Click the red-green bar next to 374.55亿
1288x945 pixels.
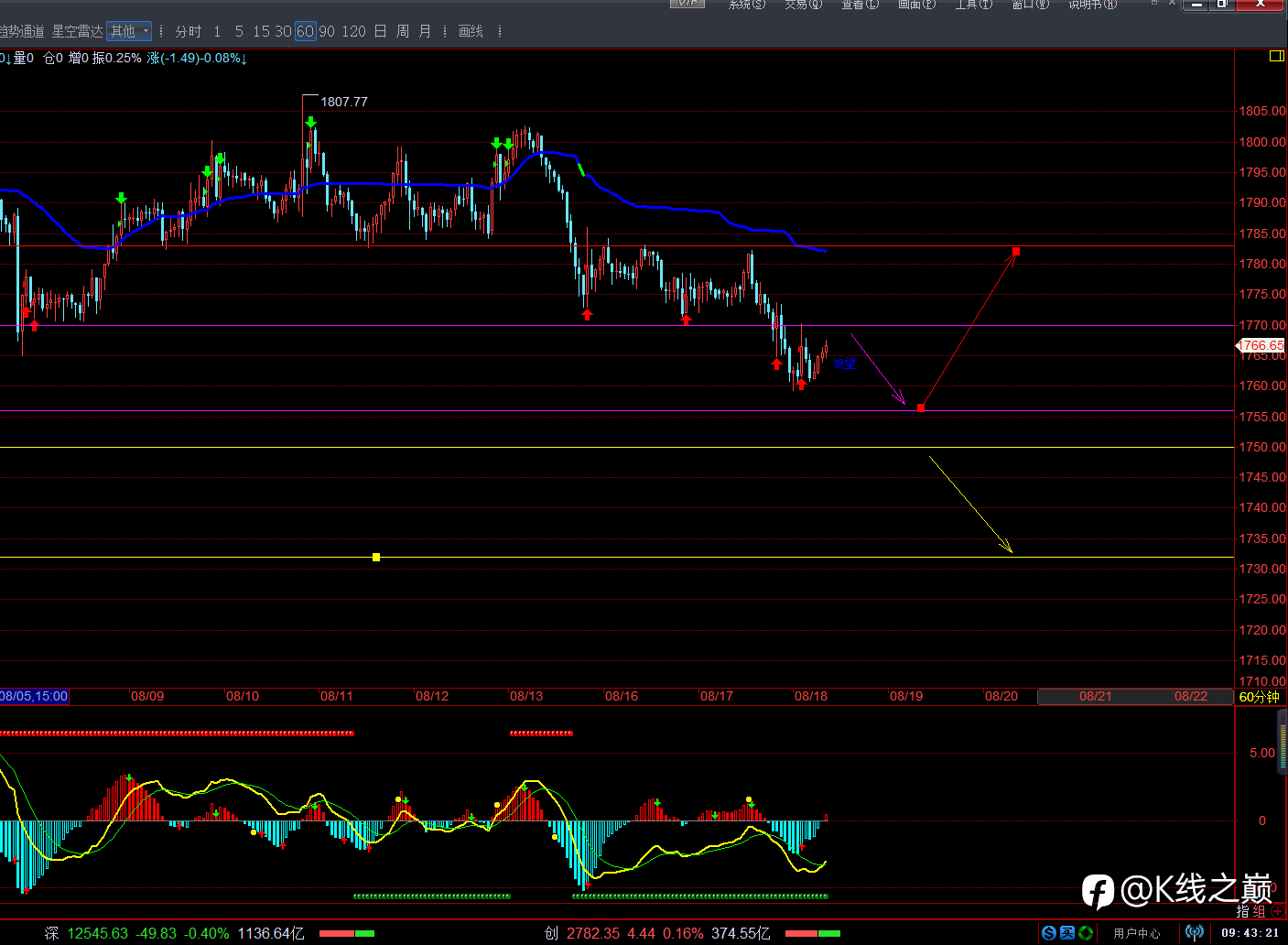point(813,934)
